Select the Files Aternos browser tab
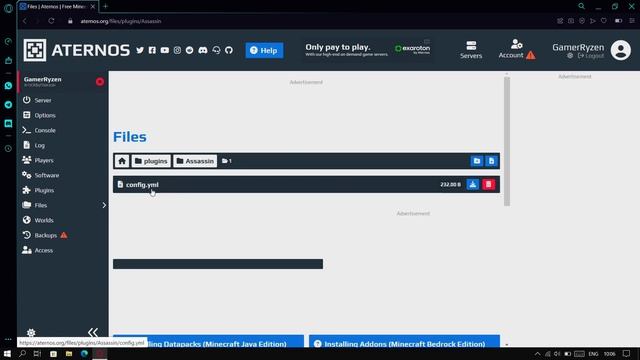This screenshot has height=360, width=640. click(x=57, y=7)
